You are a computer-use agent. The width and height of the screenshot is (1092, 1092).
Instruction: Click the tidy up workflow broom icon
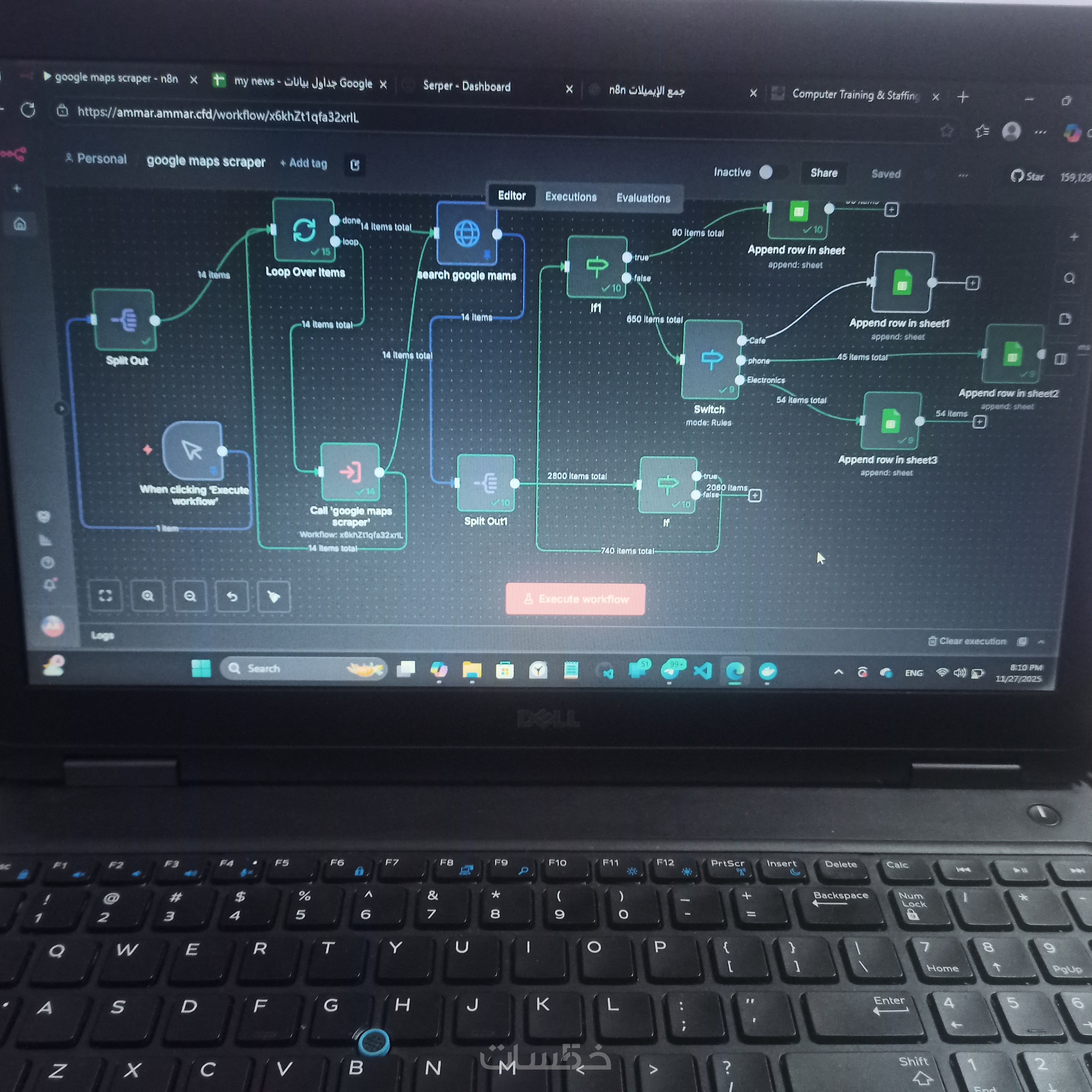coord(274,597)
